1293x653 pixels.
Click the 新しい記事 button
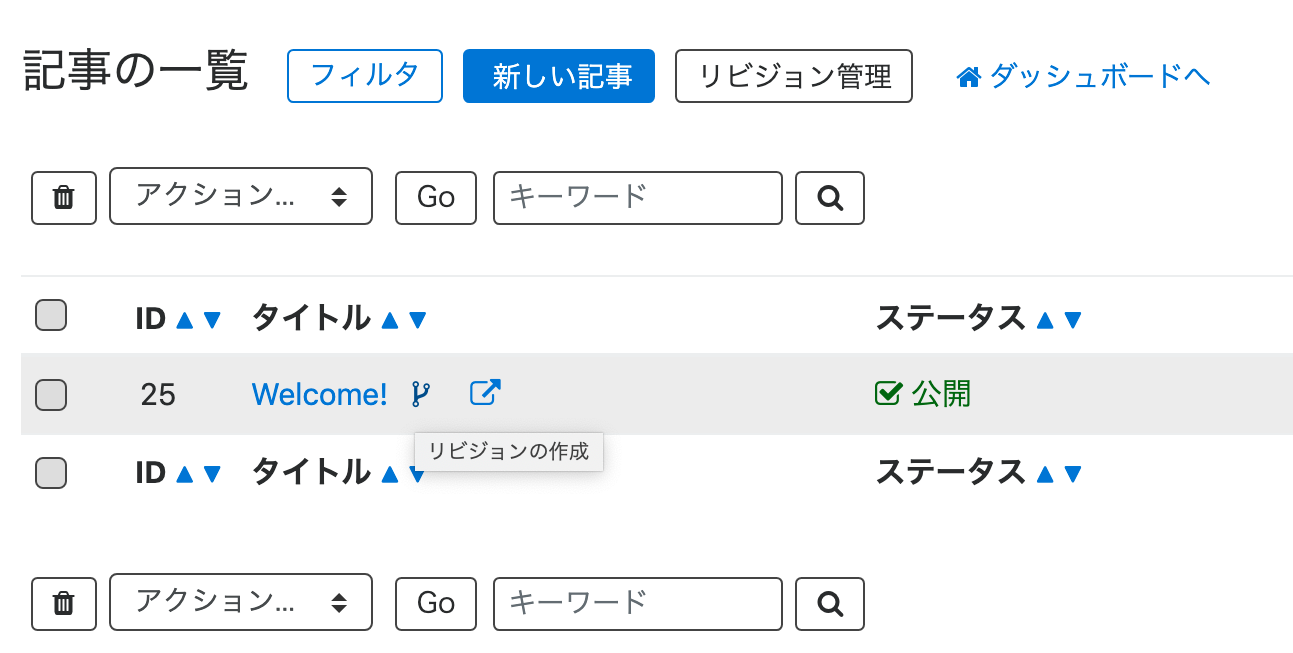559,76
